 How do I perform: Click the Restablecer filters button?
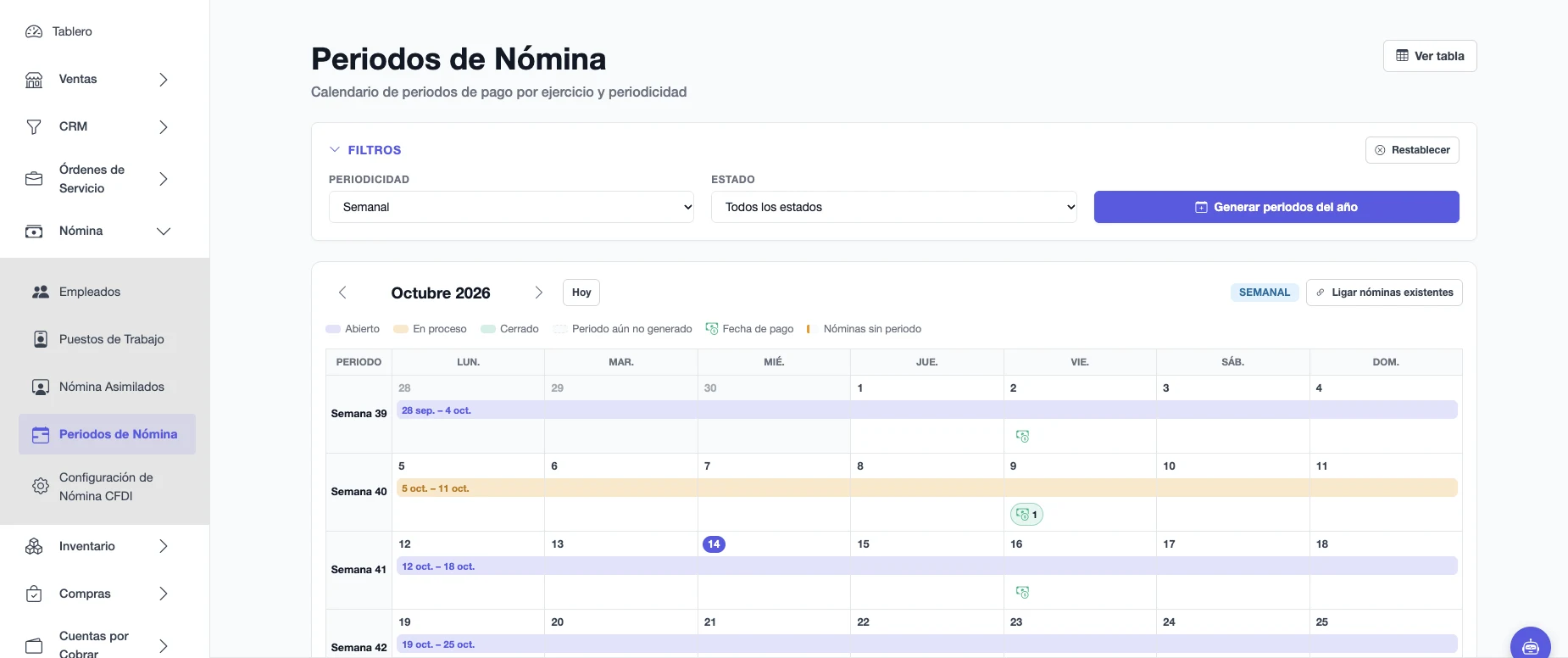tap(1412, 150)
